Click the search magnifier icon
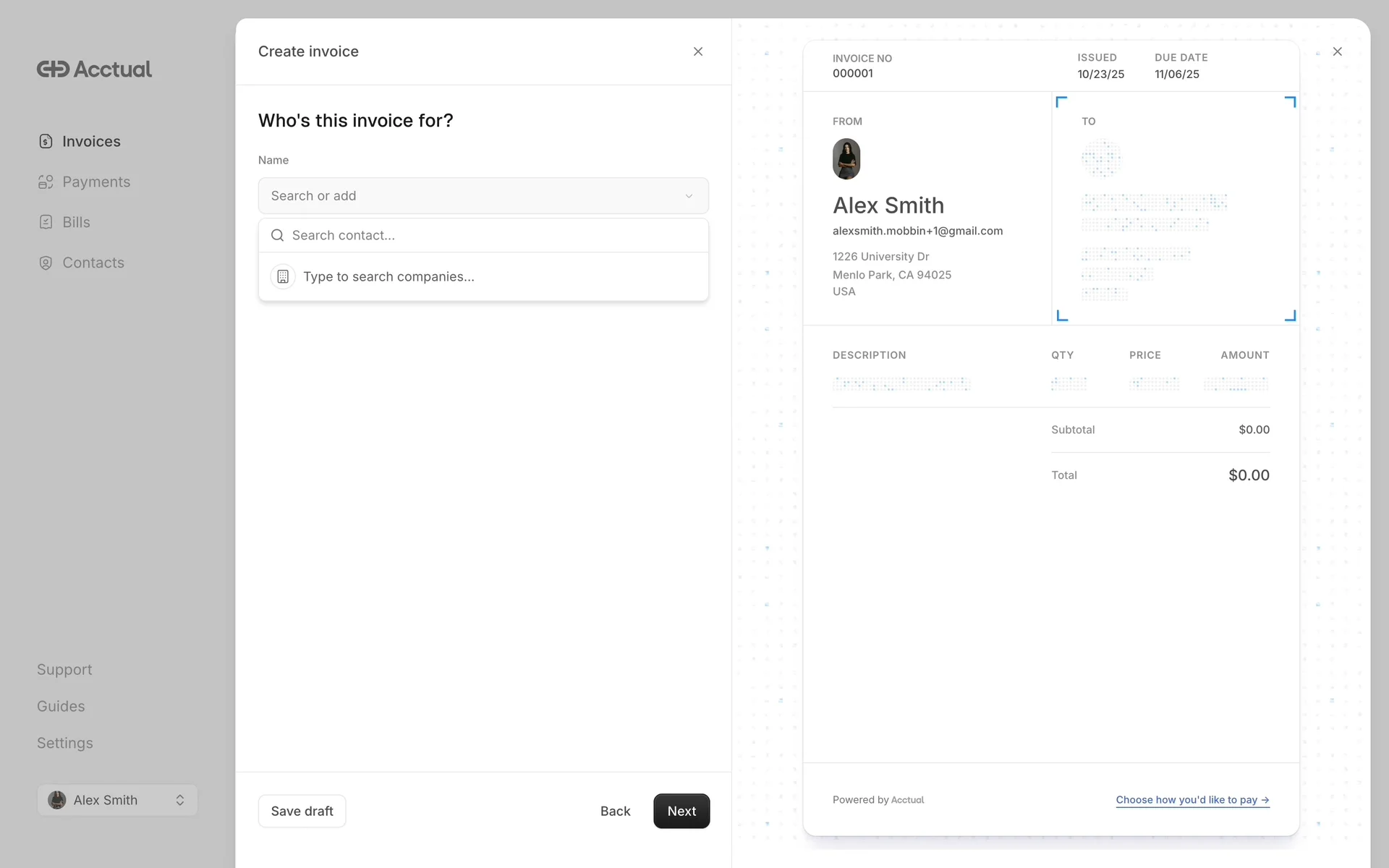 (277, 235)
